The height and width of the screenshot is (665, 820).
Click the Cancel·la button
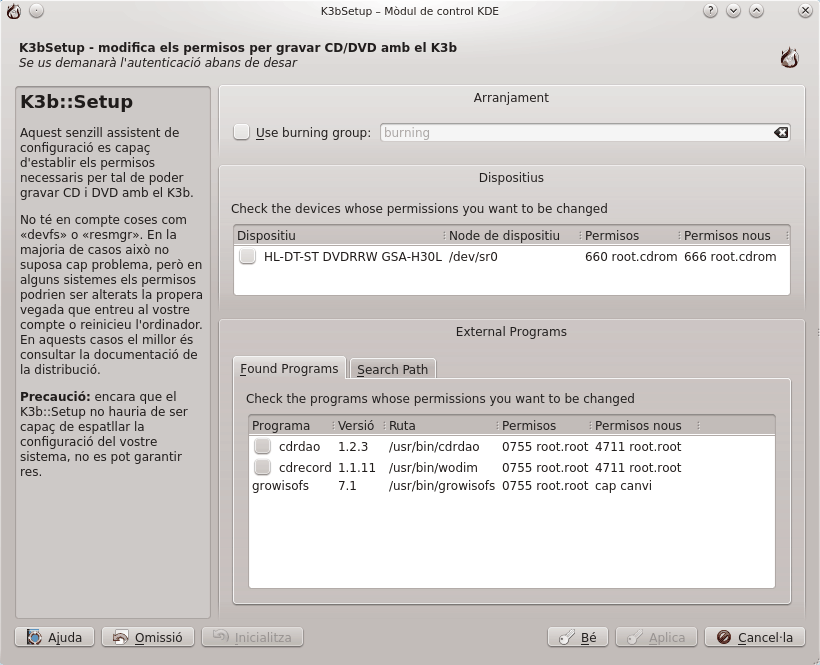coord(754,637)
